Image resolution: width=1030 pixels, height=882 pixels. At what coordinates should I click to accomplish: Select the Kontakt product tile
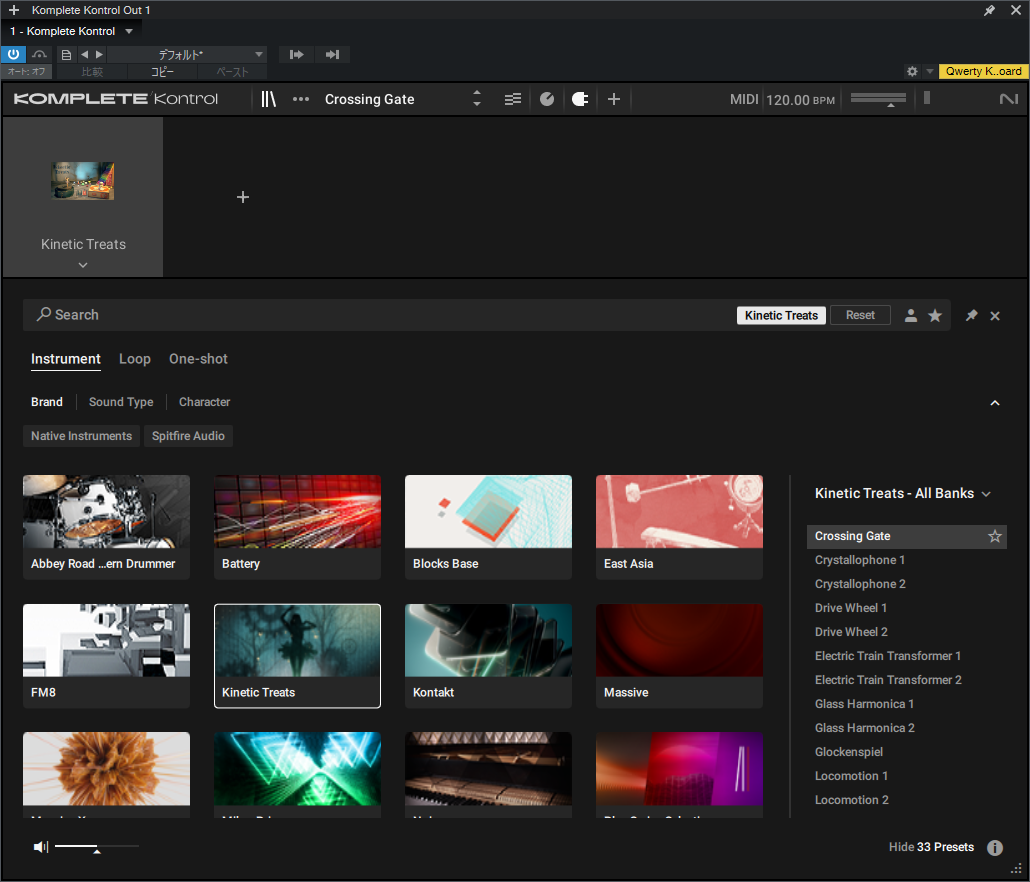[x=488, y=655]
